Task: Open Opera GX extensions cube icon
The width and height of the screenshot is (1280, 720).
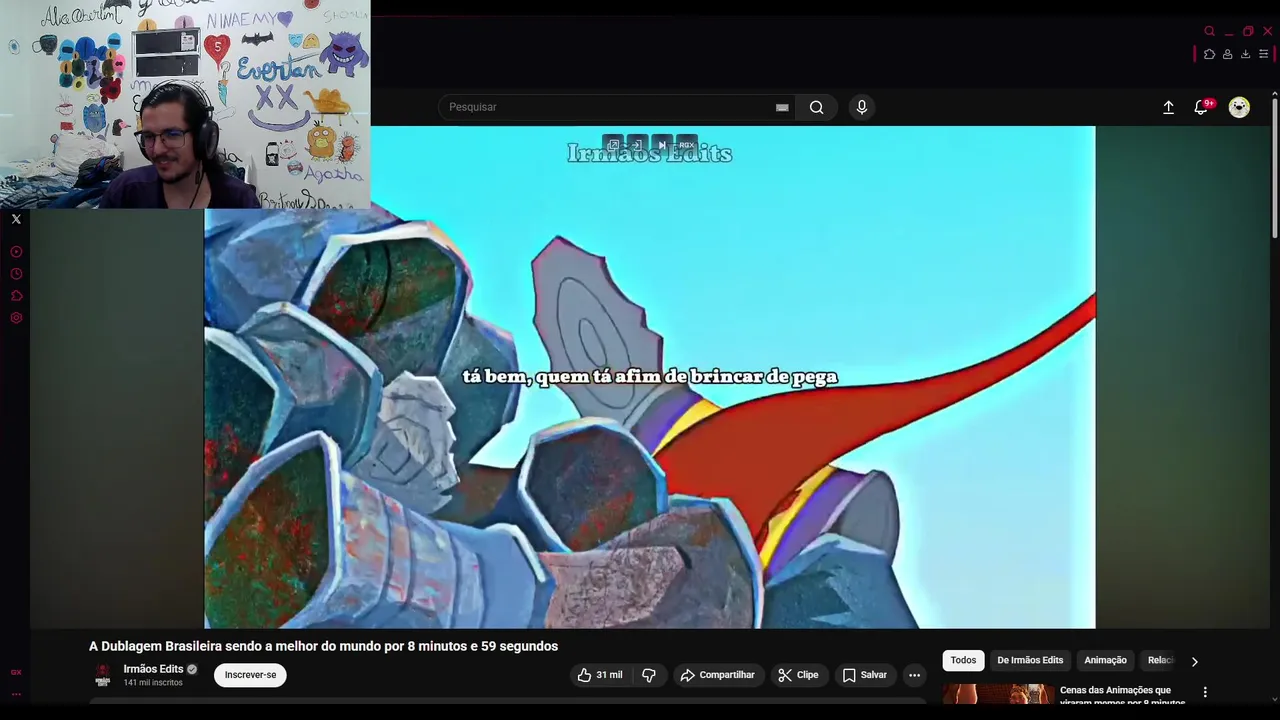Action: coord(1209,54)
